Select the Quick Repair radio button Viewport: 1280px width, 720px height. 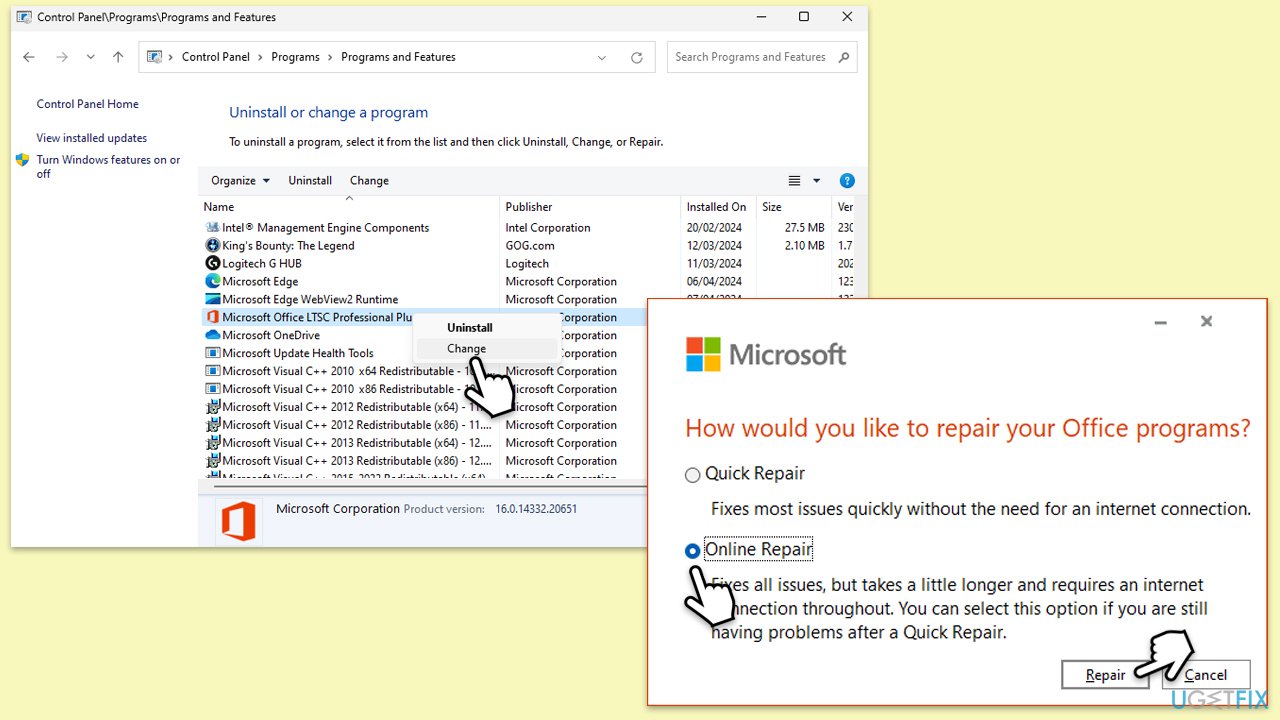point(693,475)
